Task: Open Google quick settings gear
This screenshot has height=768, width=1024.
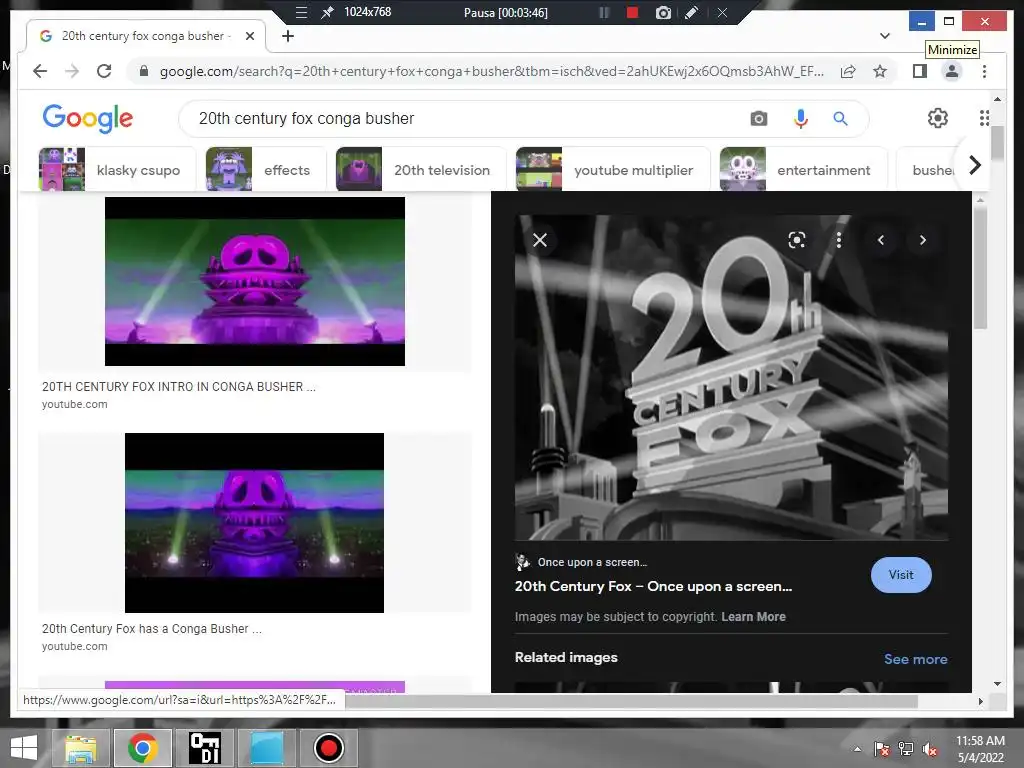Action: (x=938, y=118)
